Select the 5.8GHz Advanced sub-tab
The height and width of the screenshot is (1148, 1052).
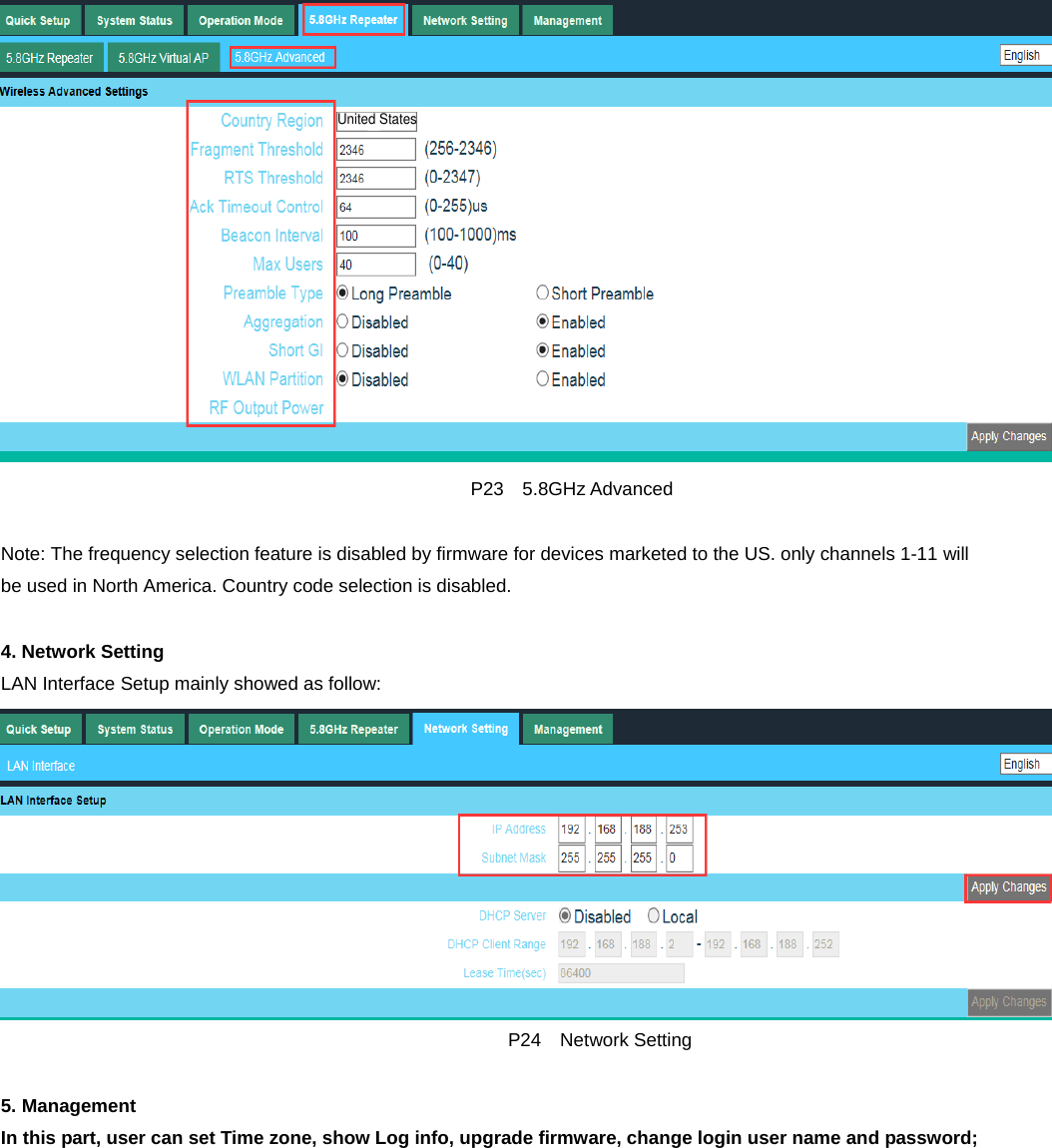(x=281, y=57)
